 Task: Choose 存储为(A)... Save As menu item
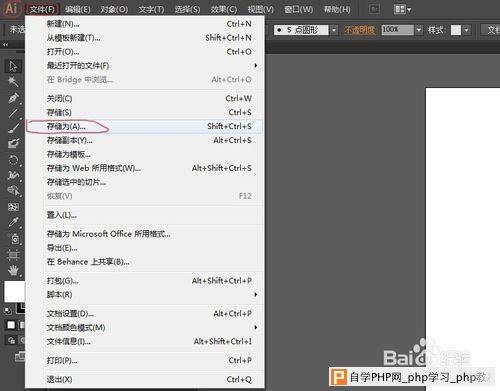coord(149,127)
